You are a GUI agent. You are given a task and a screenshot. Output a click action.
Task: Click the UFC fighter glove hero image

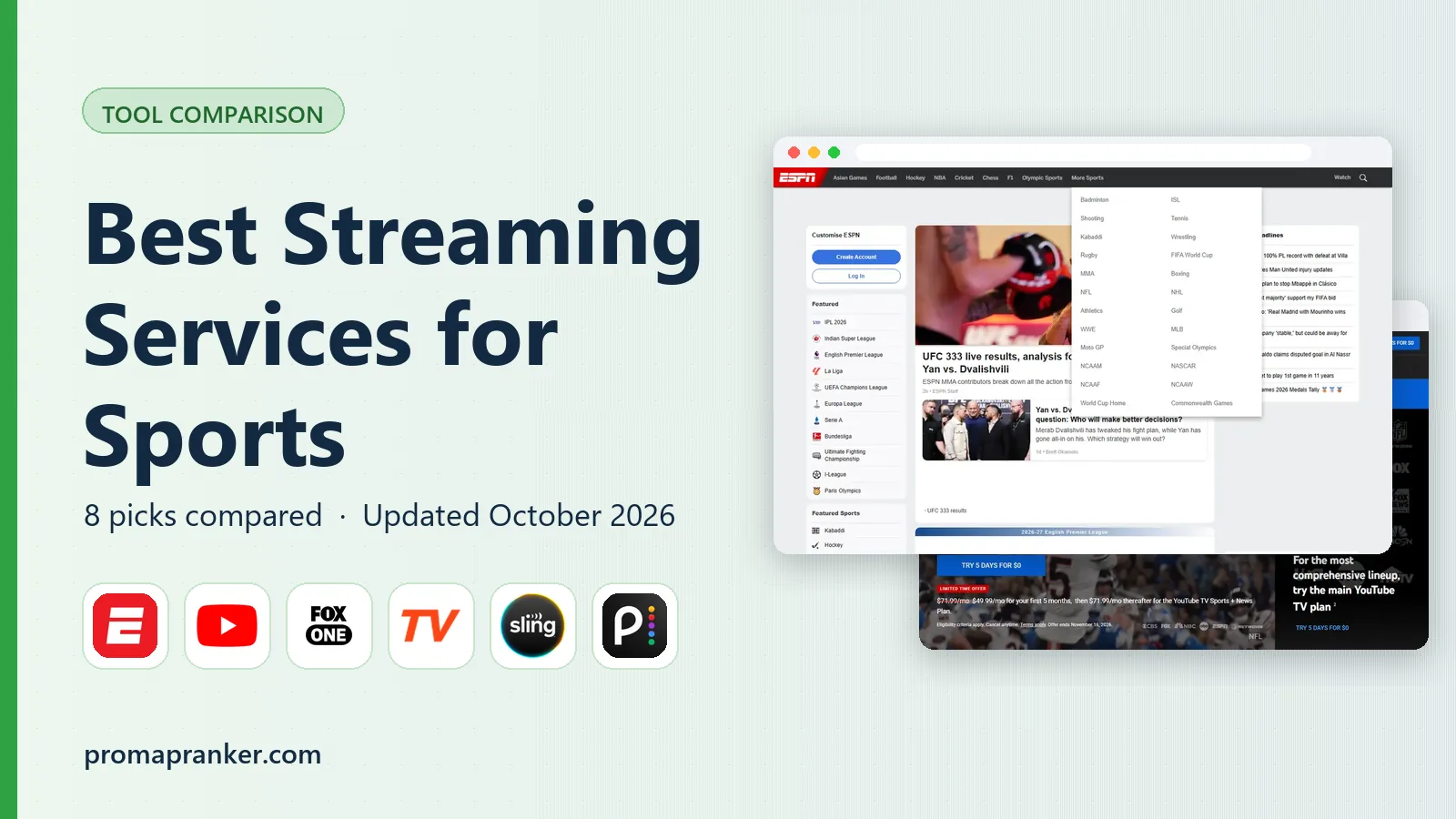pos(994,285)
